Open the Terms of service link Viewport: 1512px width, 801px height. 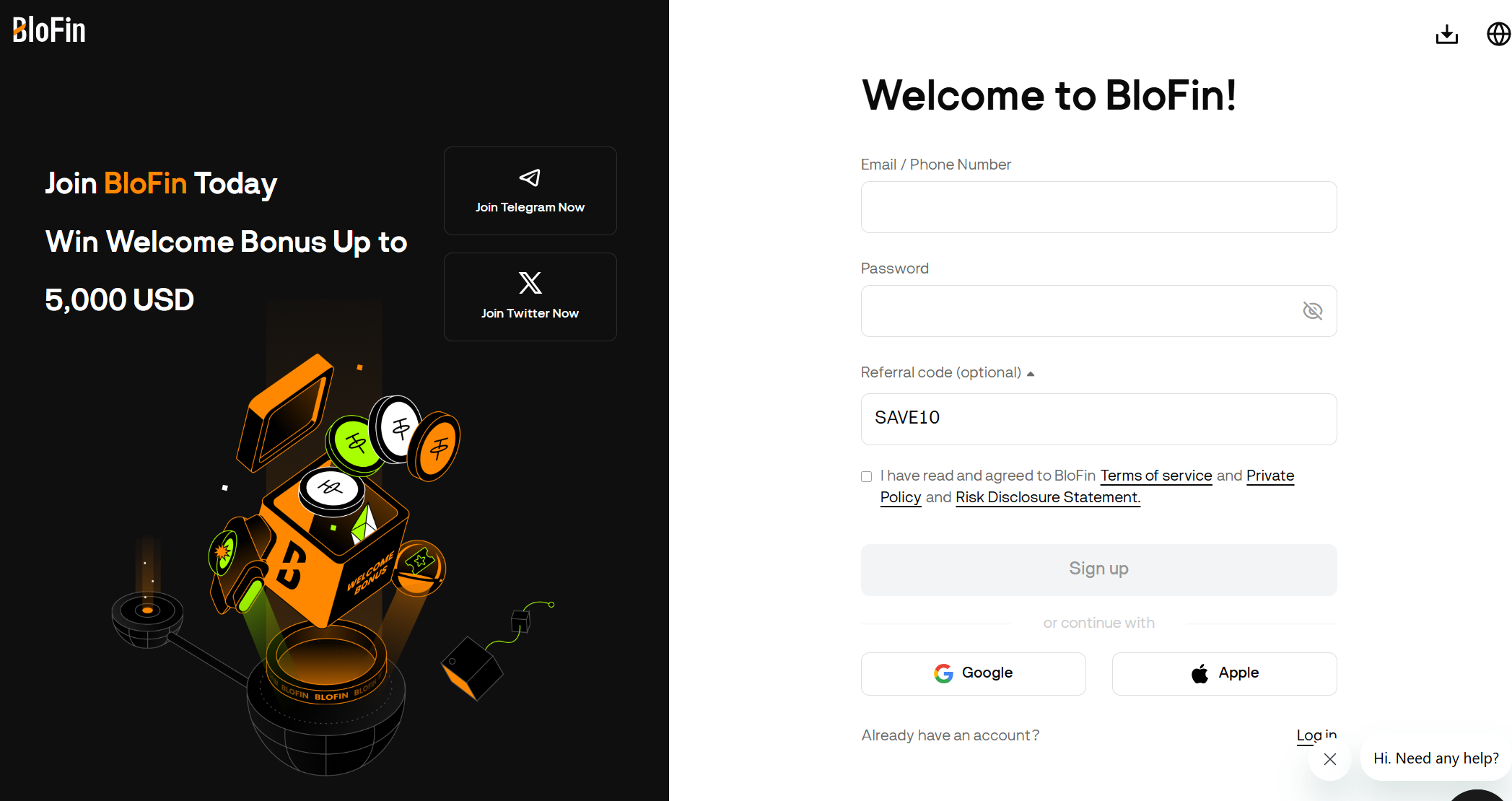point(1155,476)
